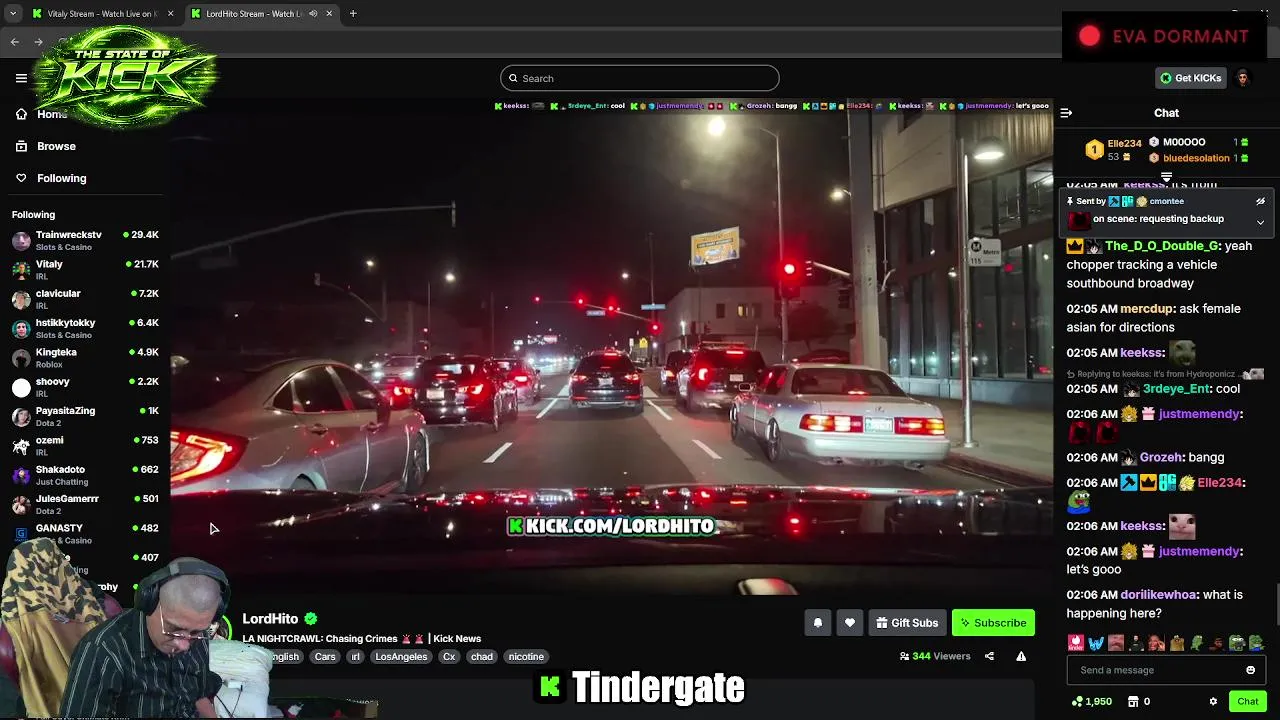Click username dorilikewhoa in chat
Viewport: 1280px width, 720px height.
pos(1159,595)
